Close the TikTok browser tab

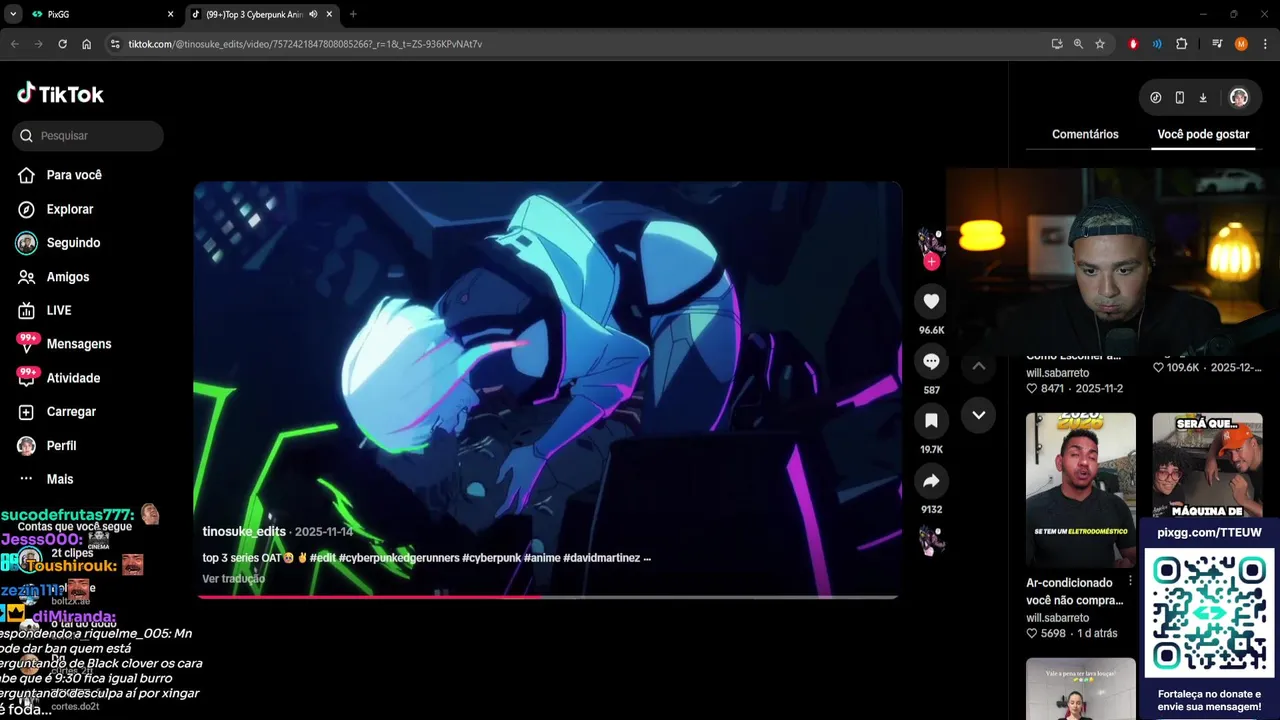click(329, 14)
